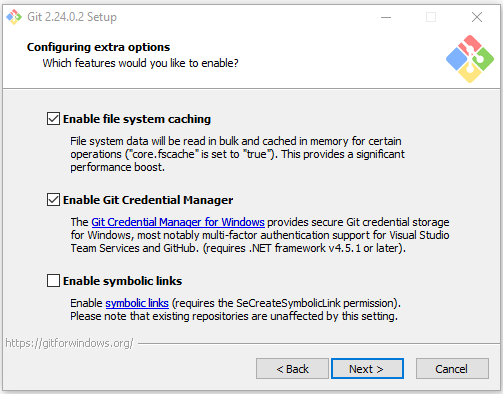The height and width of the screenshot is (394, 503).
Task: Minimize the Git Setup window
Action: click(386, 17)
